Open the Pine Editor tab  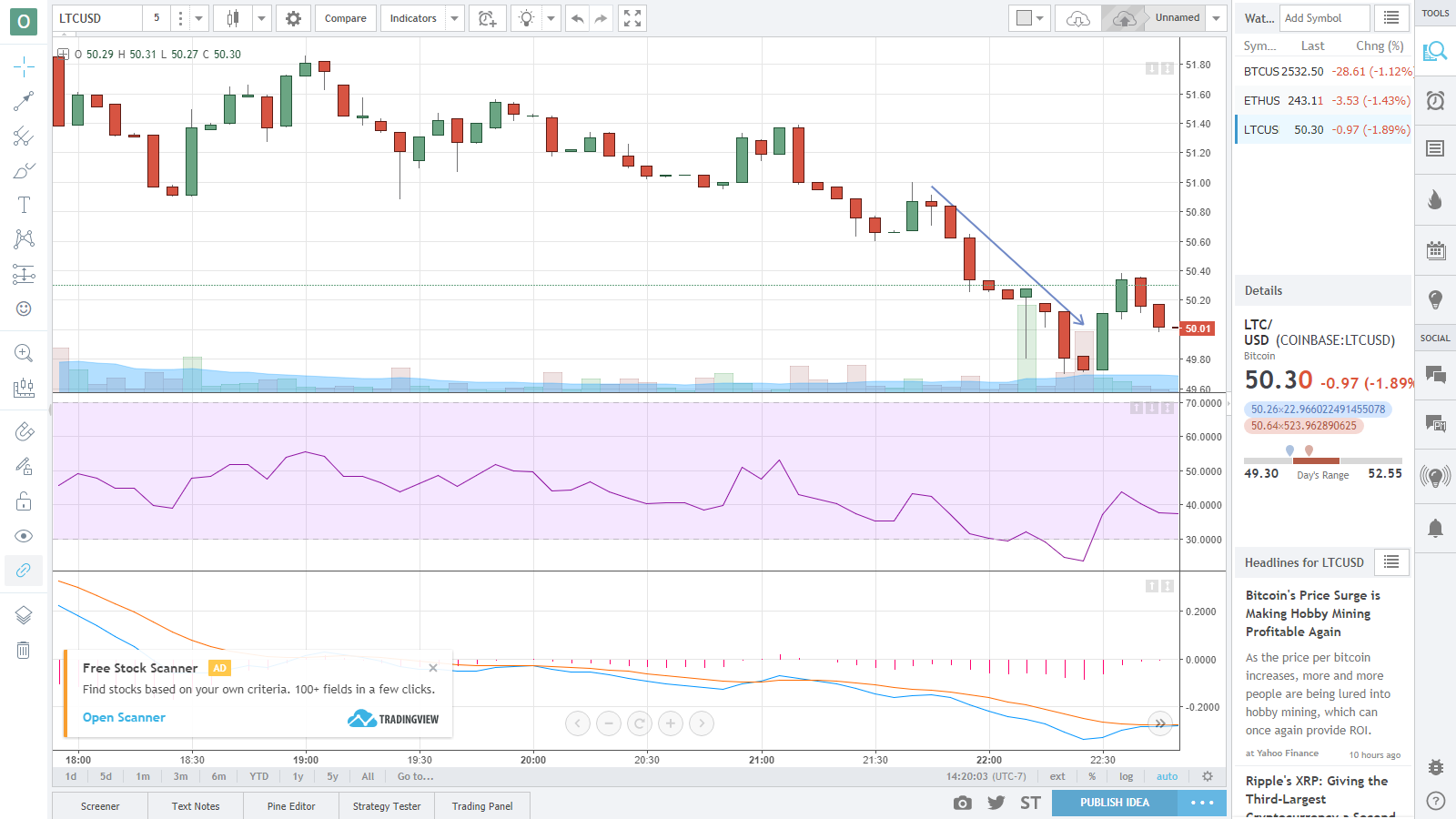coord(291,806)
